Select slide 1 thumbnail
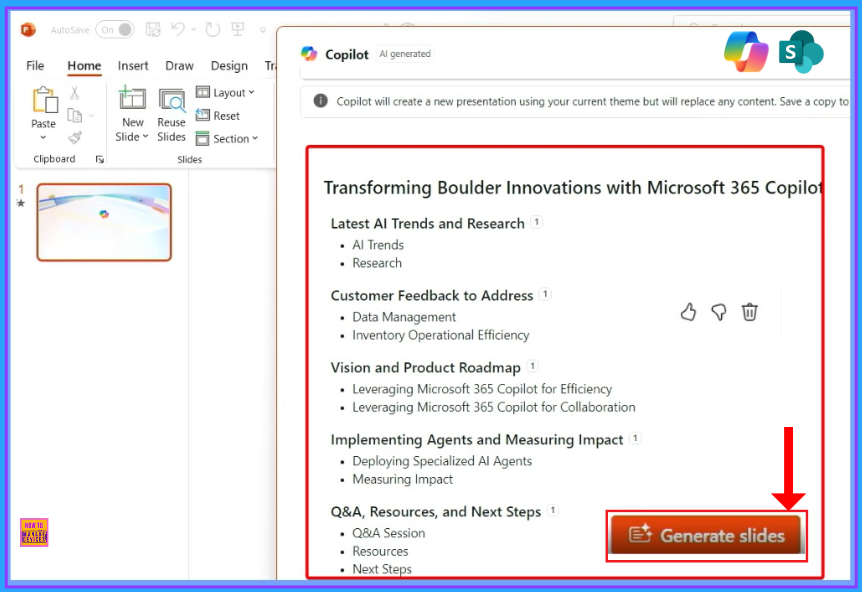The image size is (862, 592). pyautogui.click(x=104, y=222)
